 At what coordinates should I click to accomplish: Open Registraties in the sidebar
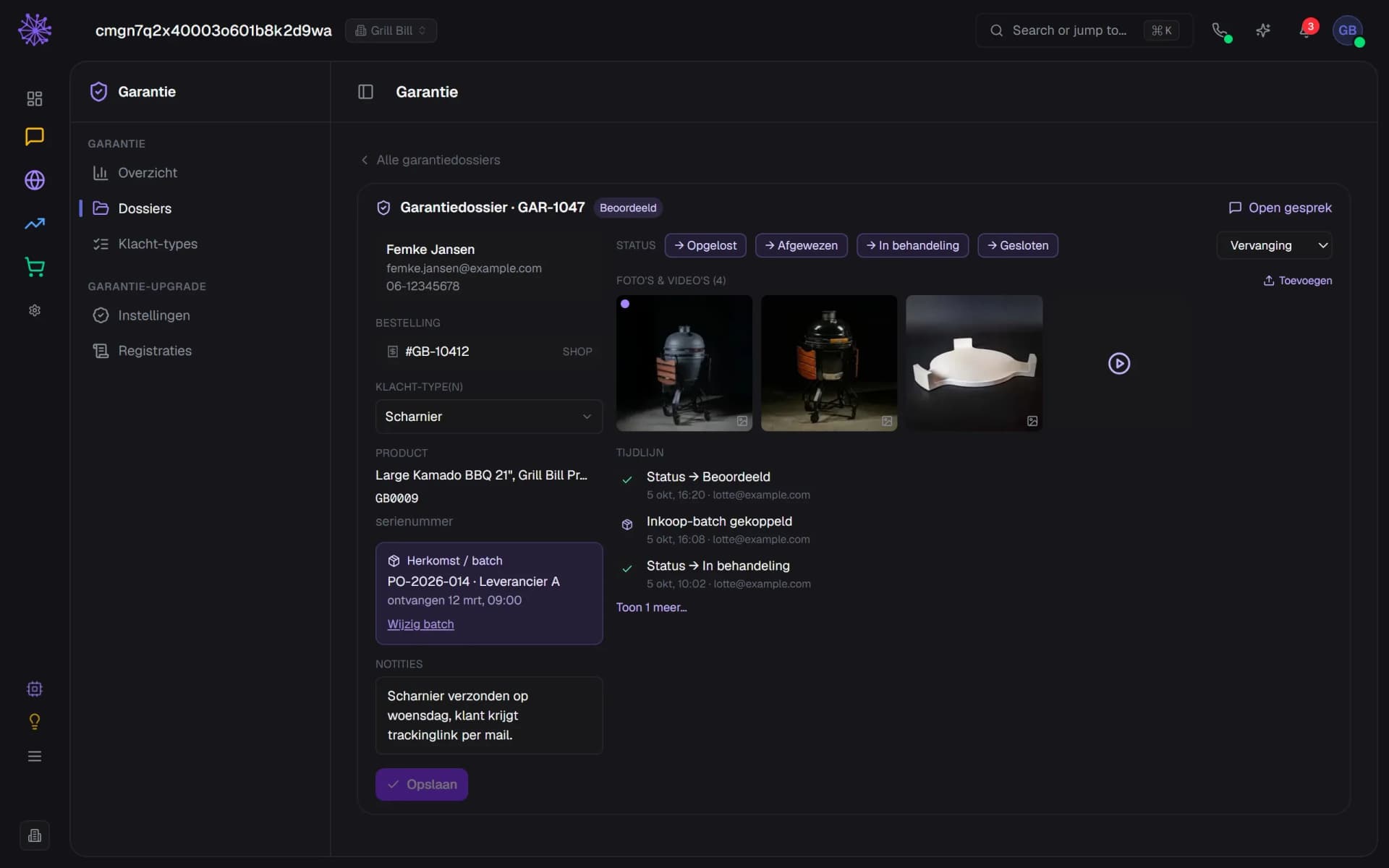click(200, 351)
